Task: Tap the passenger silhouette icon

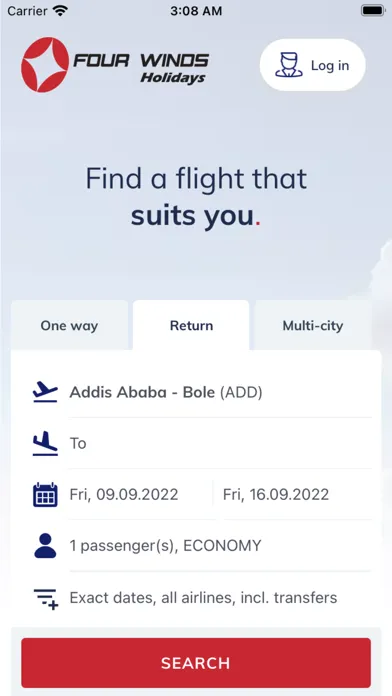Action: pyautogui.click(x=45, y=546)
